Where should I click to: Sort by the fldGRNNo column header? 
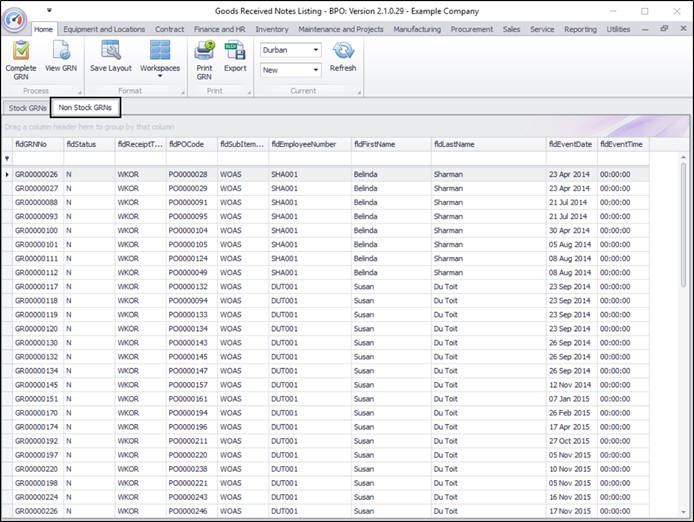(x=37, y=144)
